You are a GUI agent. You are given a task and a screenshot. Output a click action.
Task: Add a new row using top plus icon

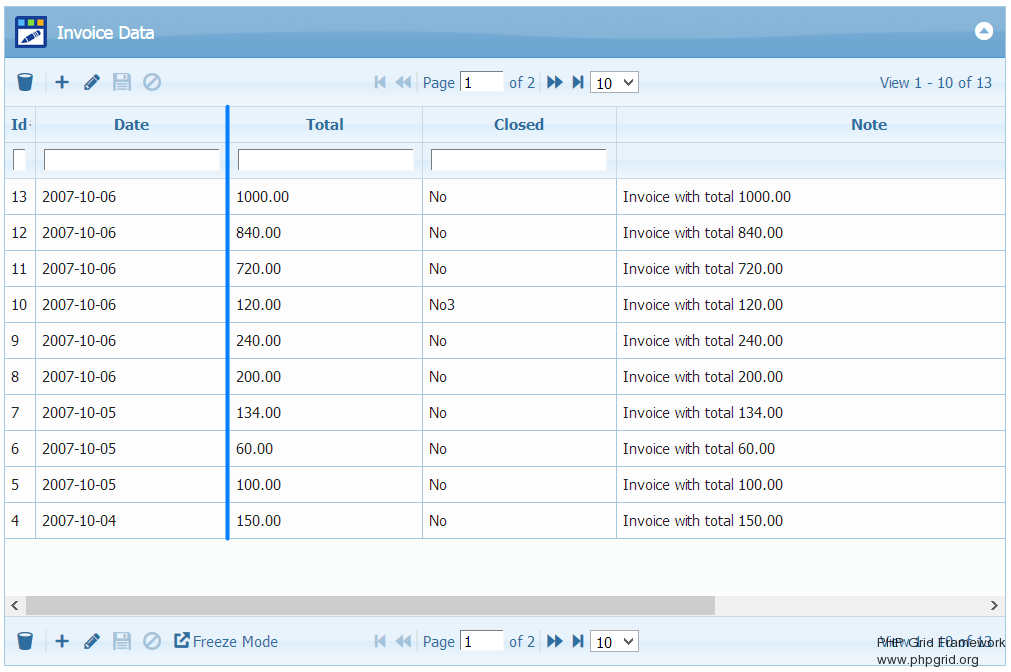pyautogui.click(x=62, y=82)
